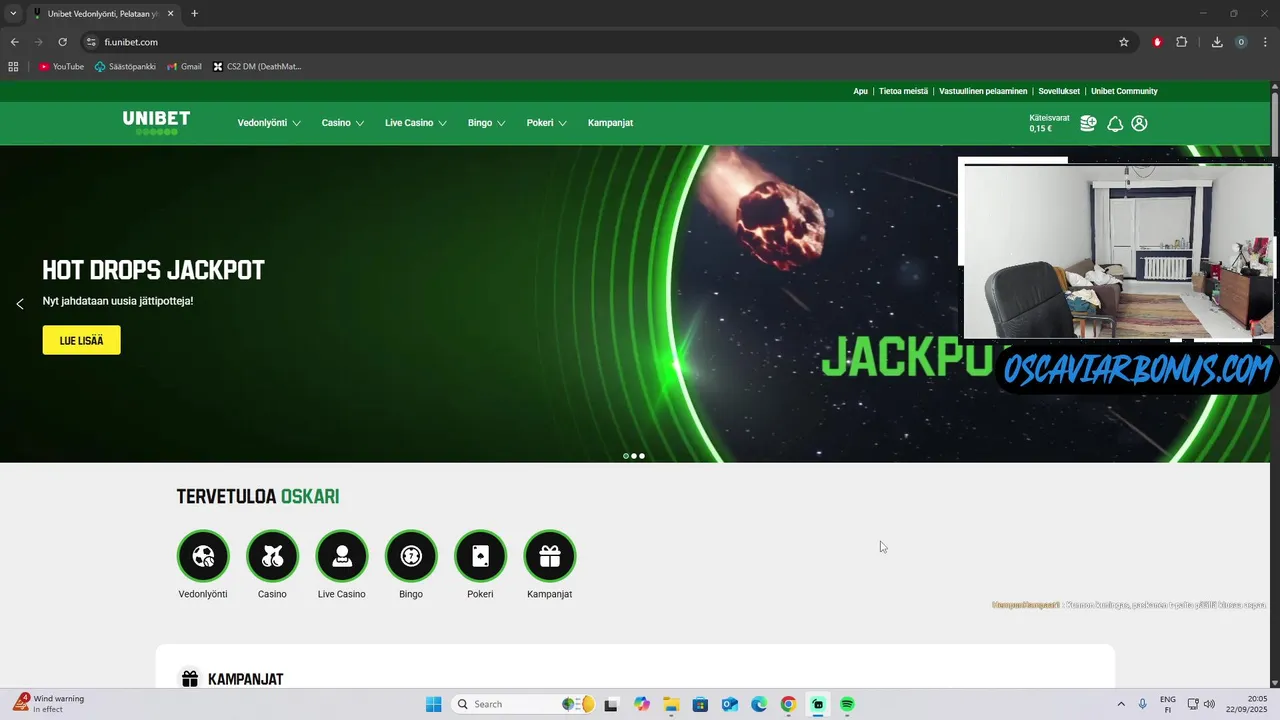This screenshot has height=720, width=1280.
Task: Open the CS2 DM bookmark
Action: click(x=257, y=67)
